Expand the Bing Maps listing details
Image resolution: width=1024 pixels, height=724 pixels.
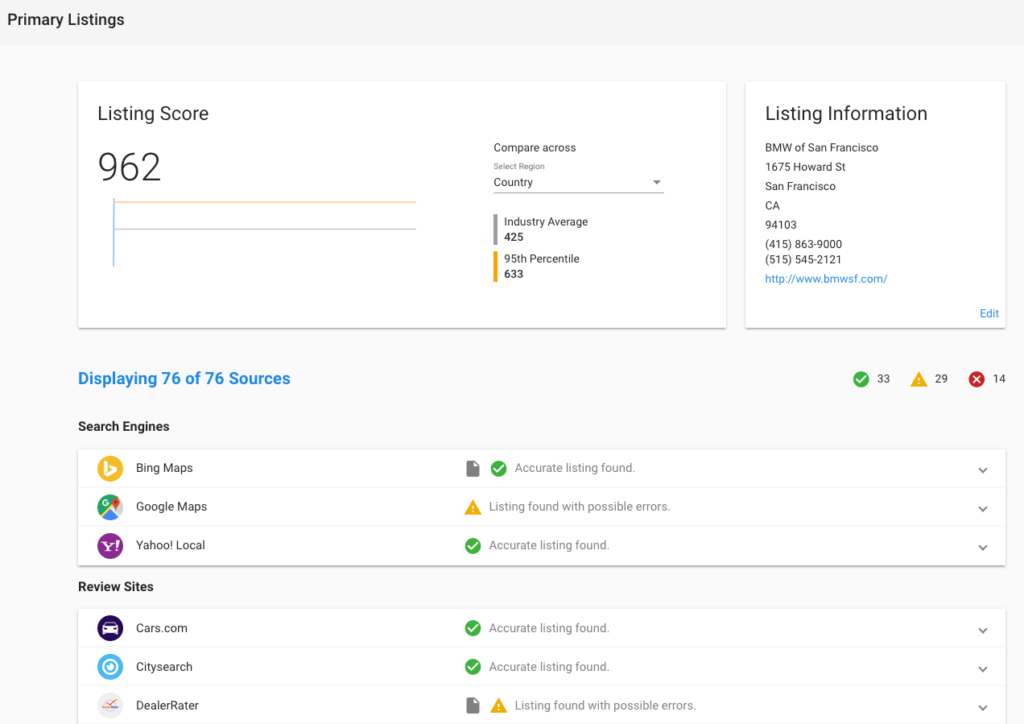(983, 468)
